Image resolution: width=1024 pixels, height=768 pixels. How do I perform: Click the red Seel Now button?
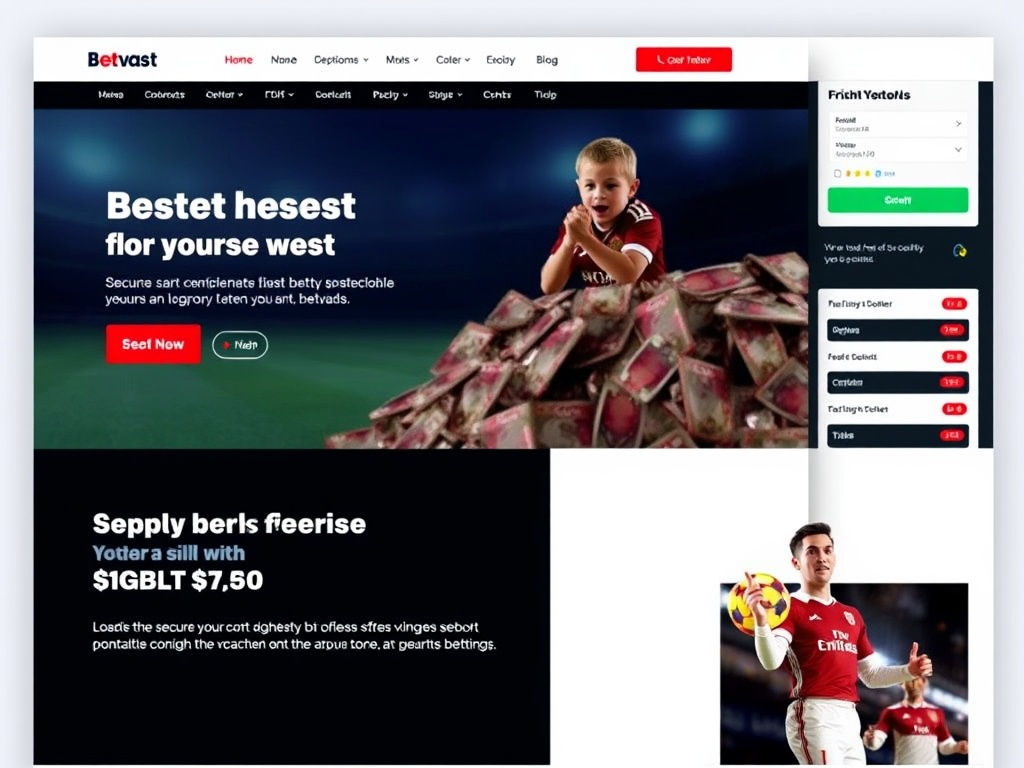coord(153,344)
